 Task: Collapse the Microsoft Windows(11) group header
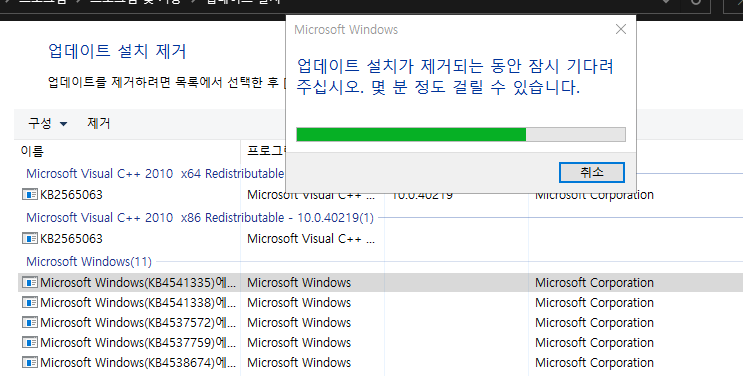89,261
